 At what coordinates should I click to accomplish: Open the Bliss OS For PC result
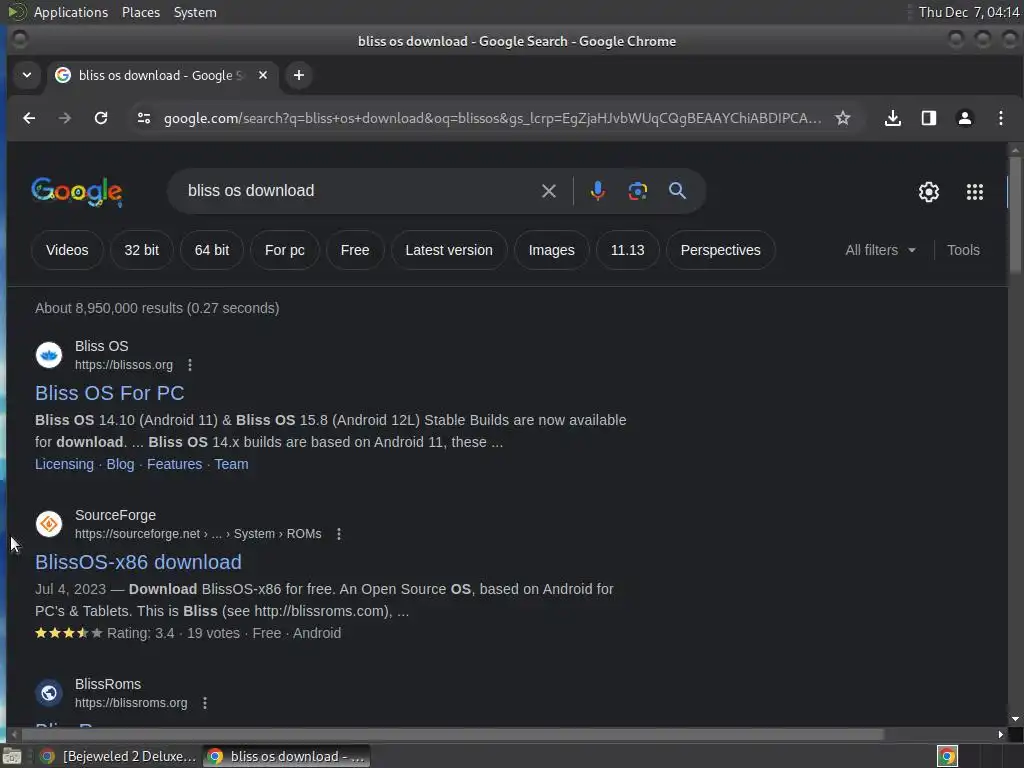click(110, 393)
